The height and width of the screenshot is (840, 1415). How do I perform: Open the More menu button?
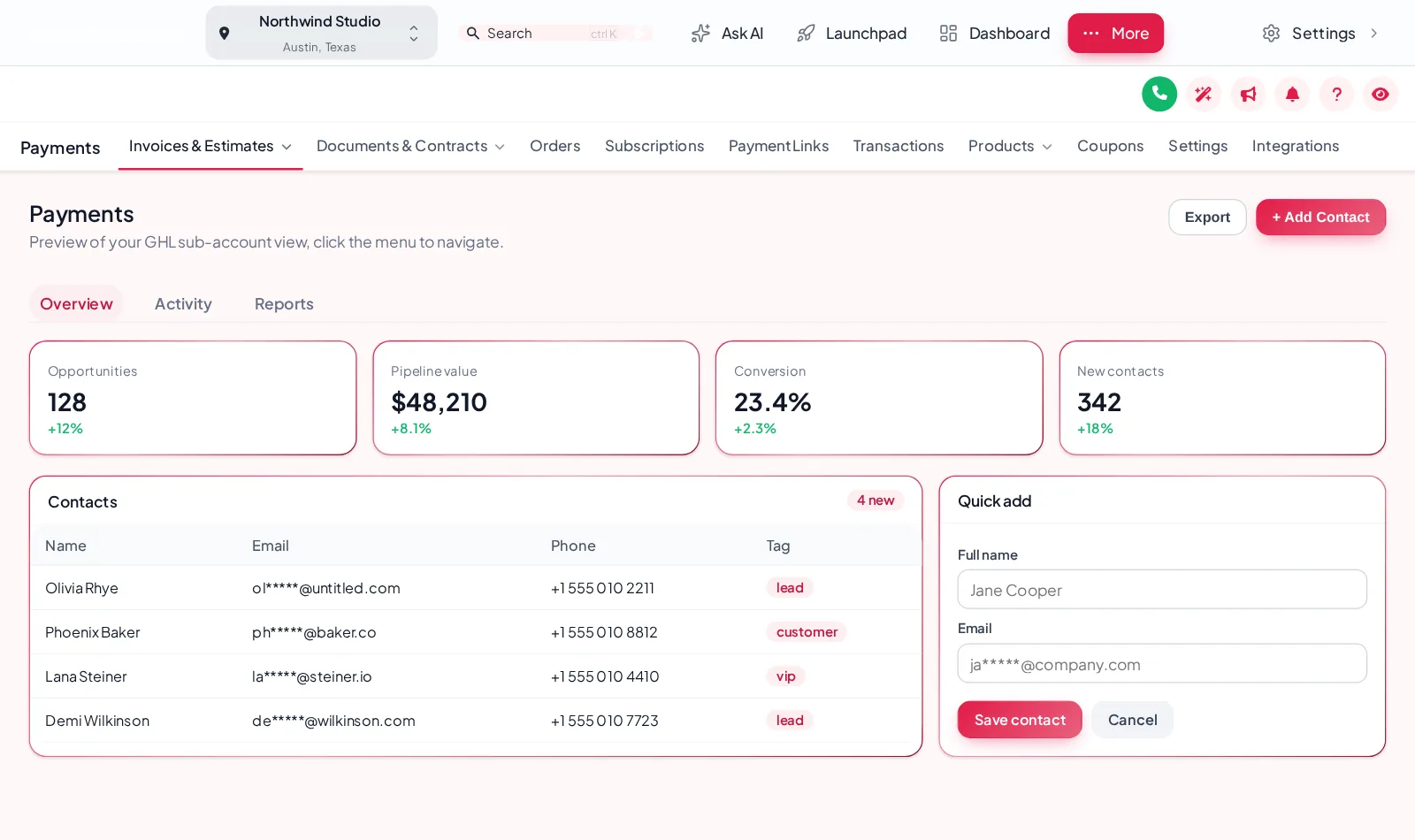(1115, 34)
